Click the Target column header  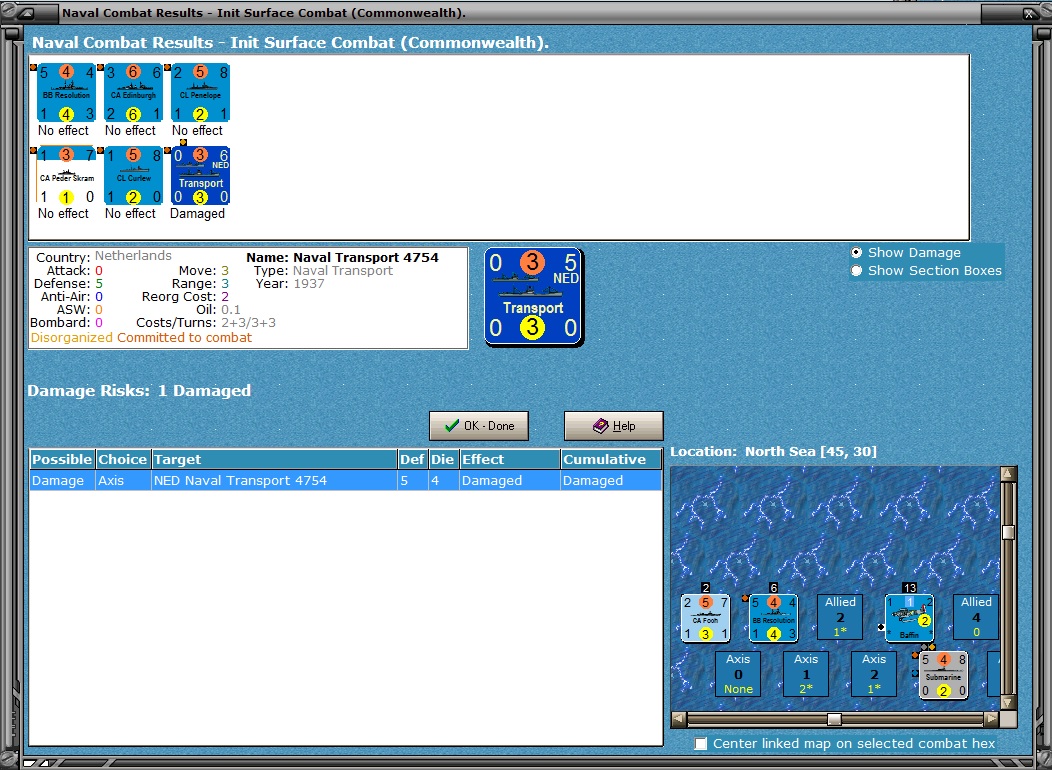click(x=274, y=459)
